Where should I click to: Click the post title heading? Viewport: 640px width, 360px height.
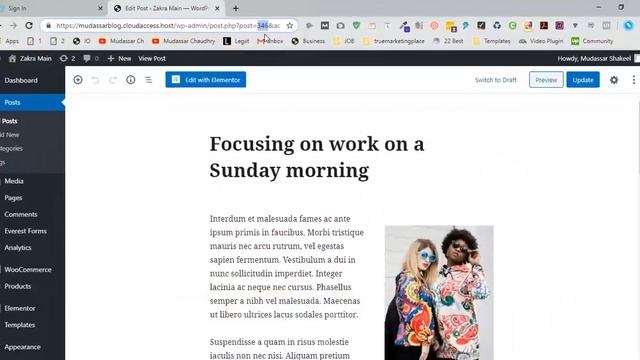coord(317,157)
